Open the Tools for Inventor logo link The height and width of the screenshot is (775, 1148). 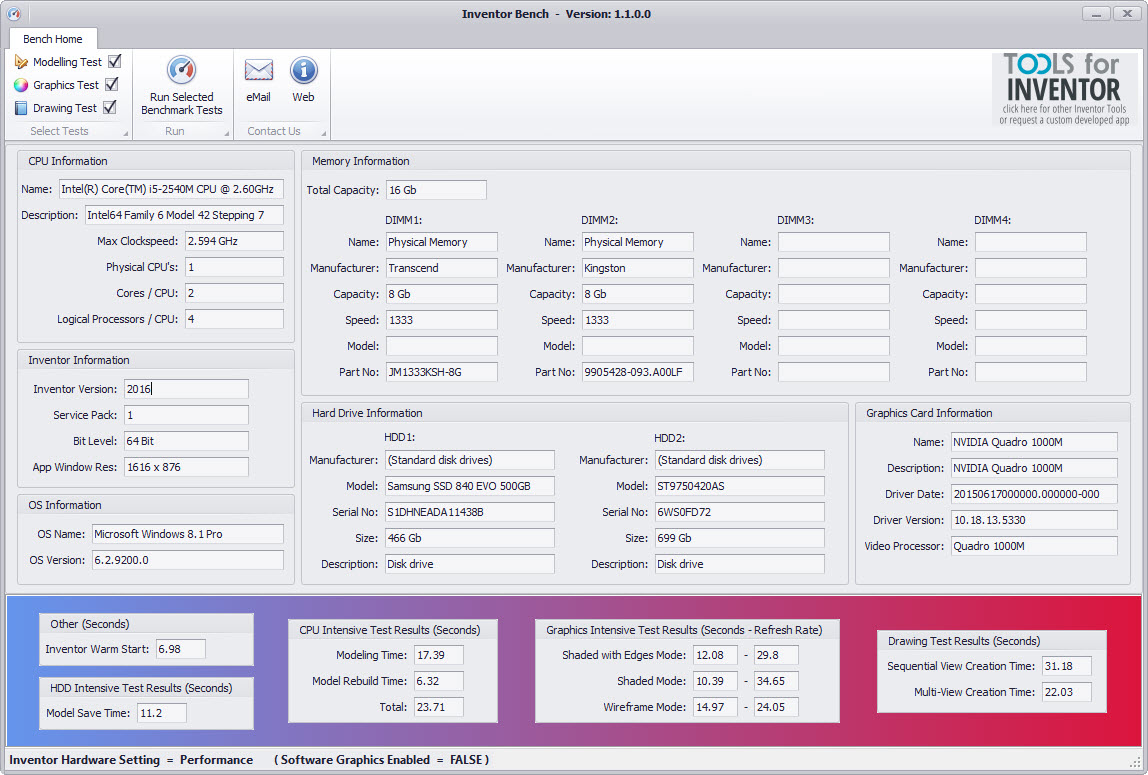coord(1065,89)
